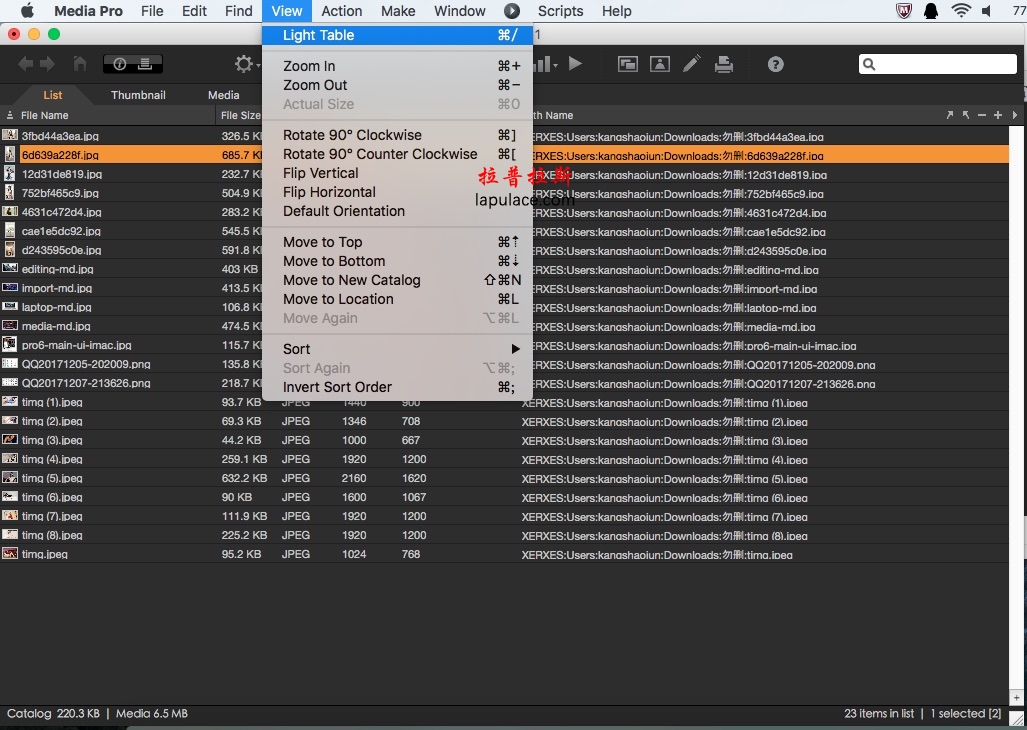Screen dimensions: 1027x730
Task: Select Move to Location
Action: pos(397,299)
